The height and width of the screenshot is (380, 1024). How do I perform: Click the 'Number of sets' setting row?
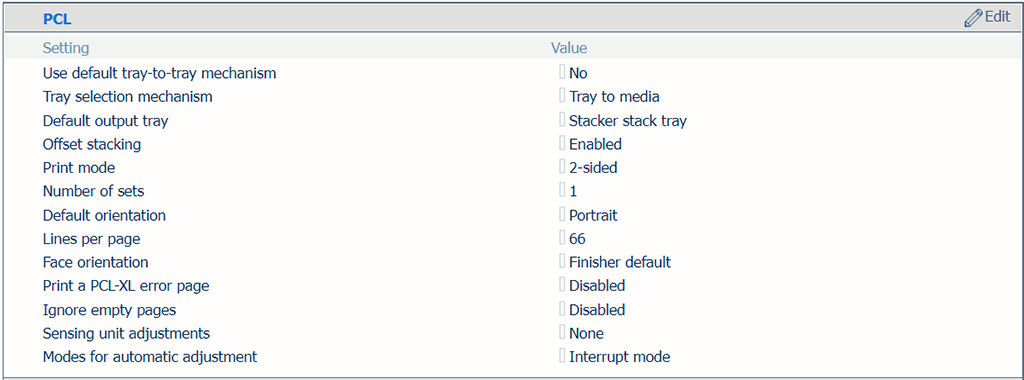[512, 191]
